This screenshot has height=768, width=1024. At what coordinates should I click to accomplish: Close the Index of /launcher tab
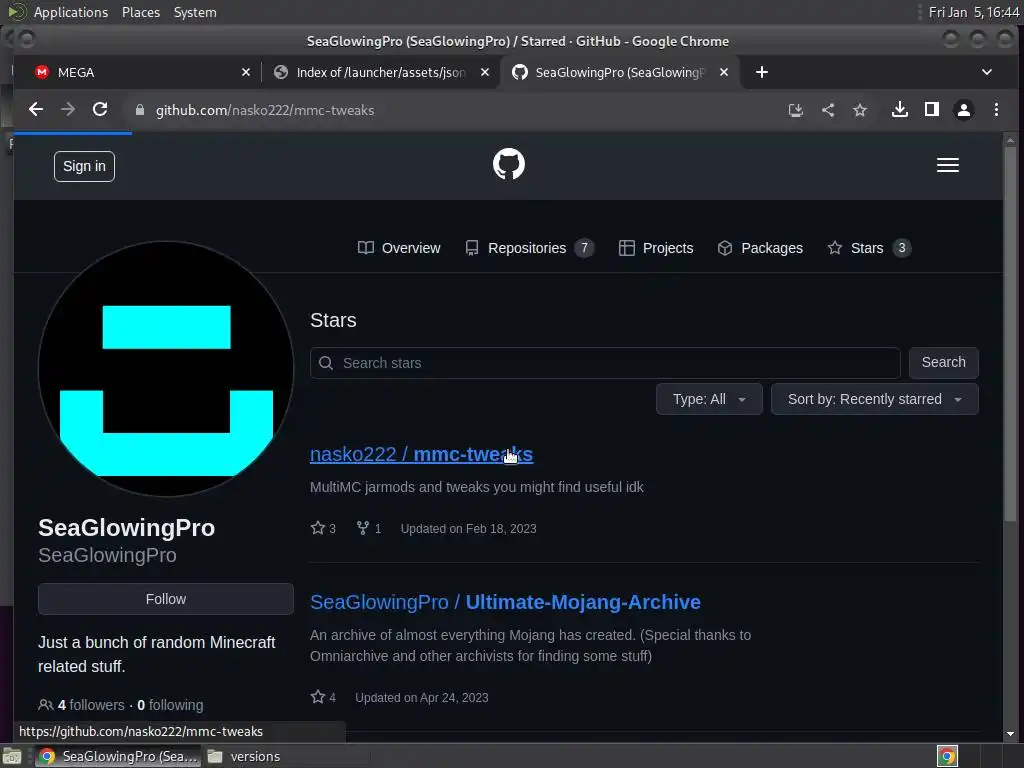point(485,72)
